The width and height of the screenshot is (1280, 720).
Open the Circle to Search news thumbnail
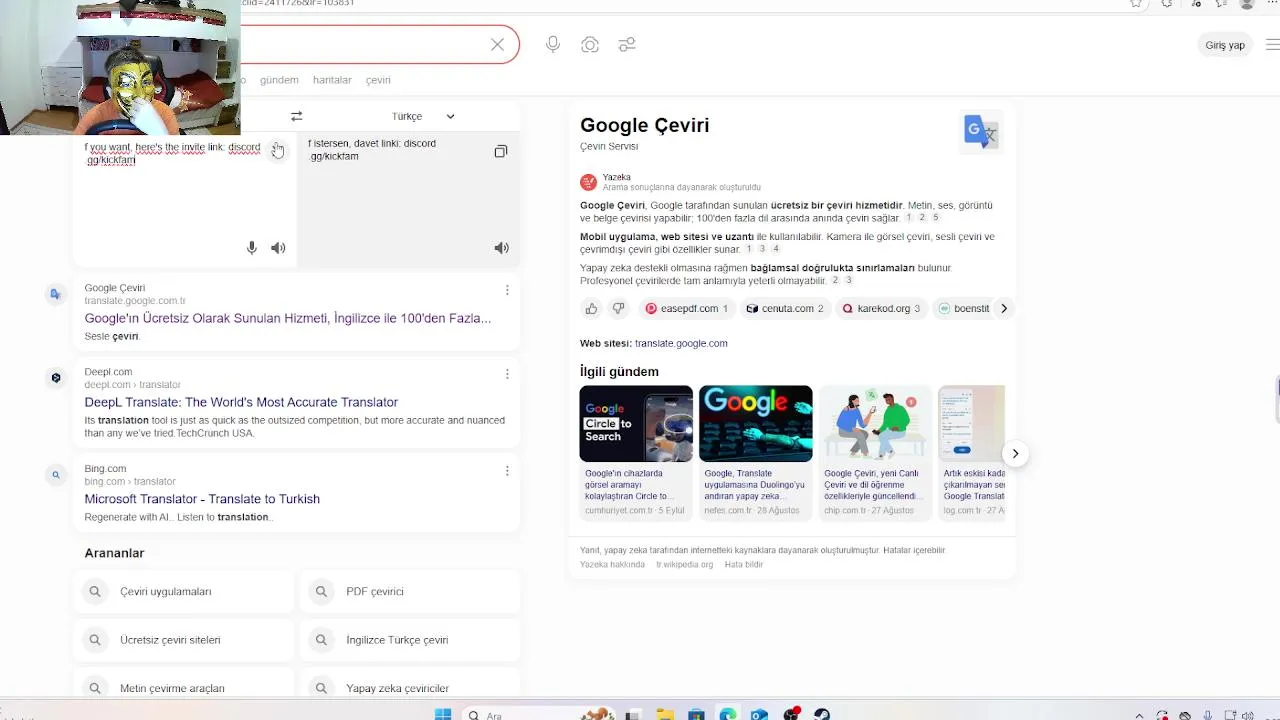636,424
